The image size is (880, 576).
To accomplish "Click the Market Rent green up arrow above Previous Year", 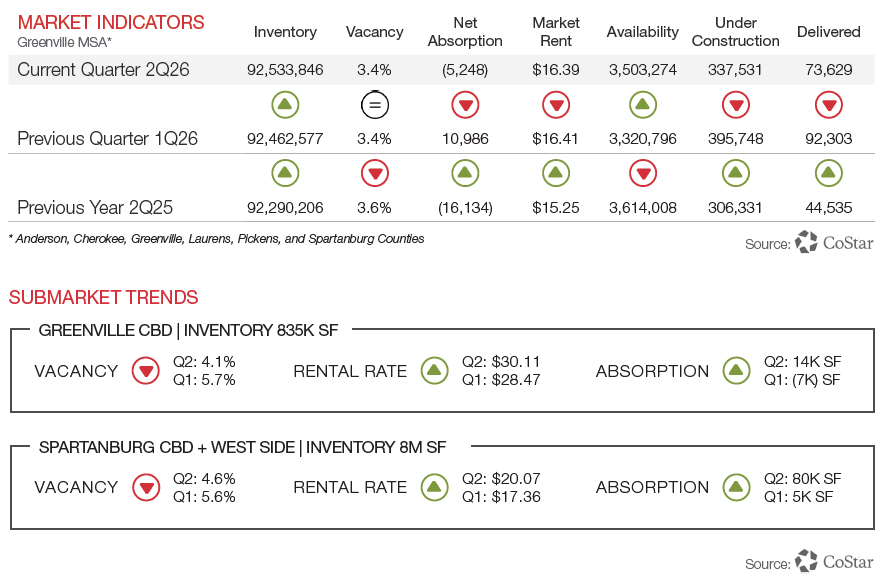I will click(556, 173).
